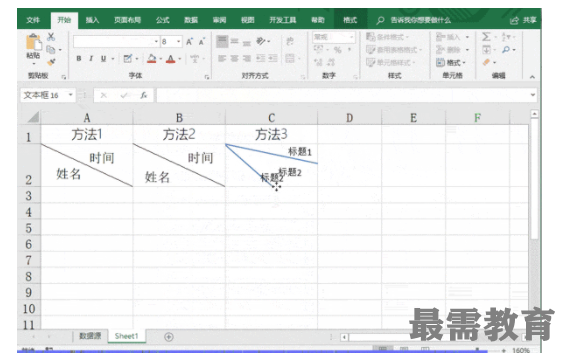Click the Copy icon in clipboard group
This screenshot has height=364, width=561.
[x=51, y=49]
